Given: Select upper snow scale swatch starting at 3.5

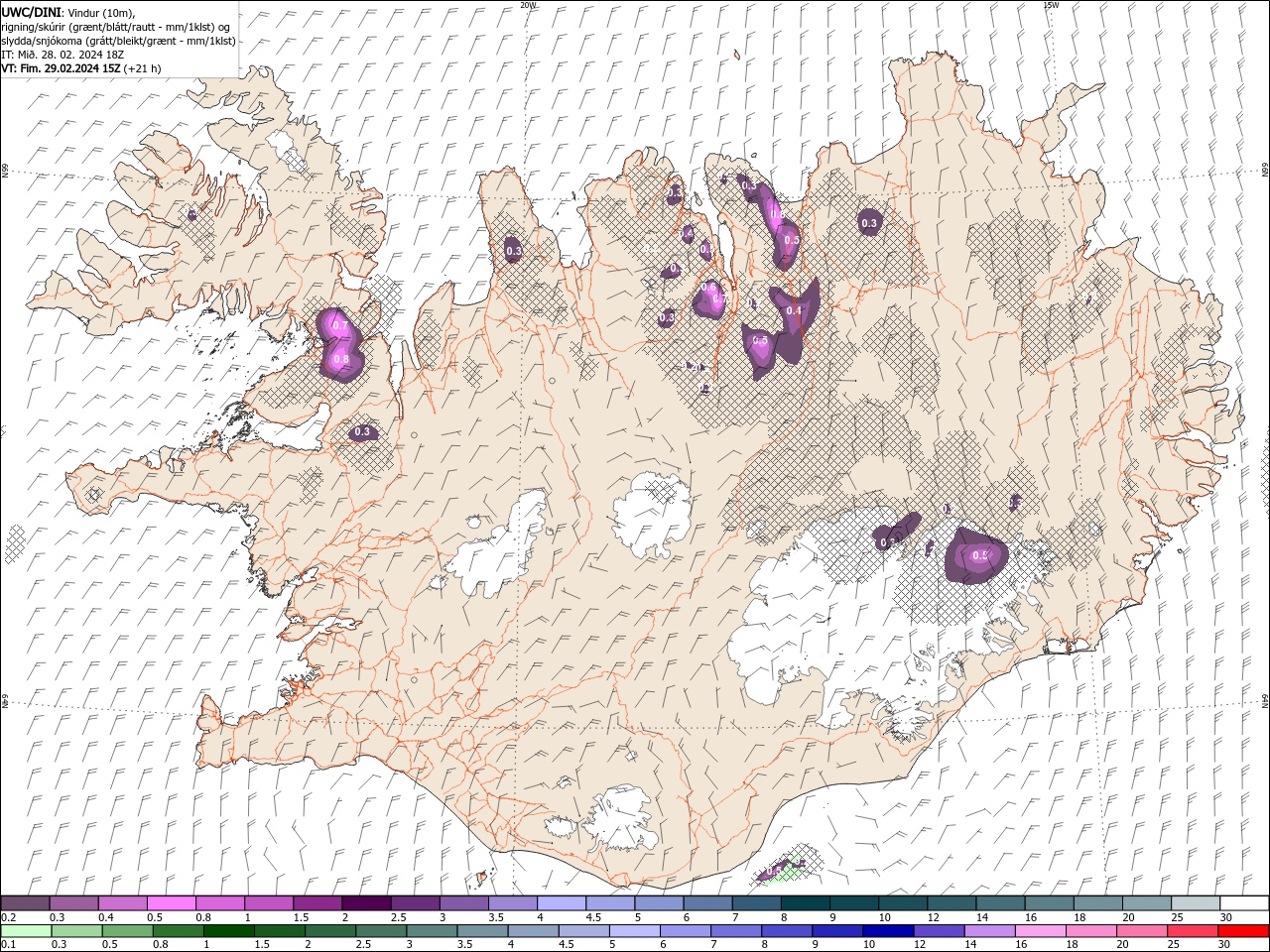Looking at the screenshot, I should (x=513, y=903).
